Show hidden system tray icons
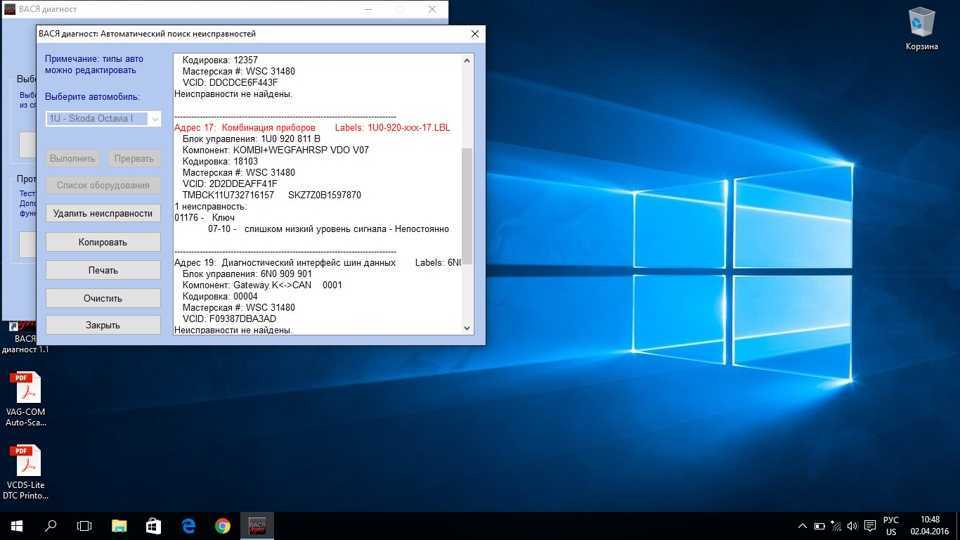960x540 pixels. click(x=802, y=525)
